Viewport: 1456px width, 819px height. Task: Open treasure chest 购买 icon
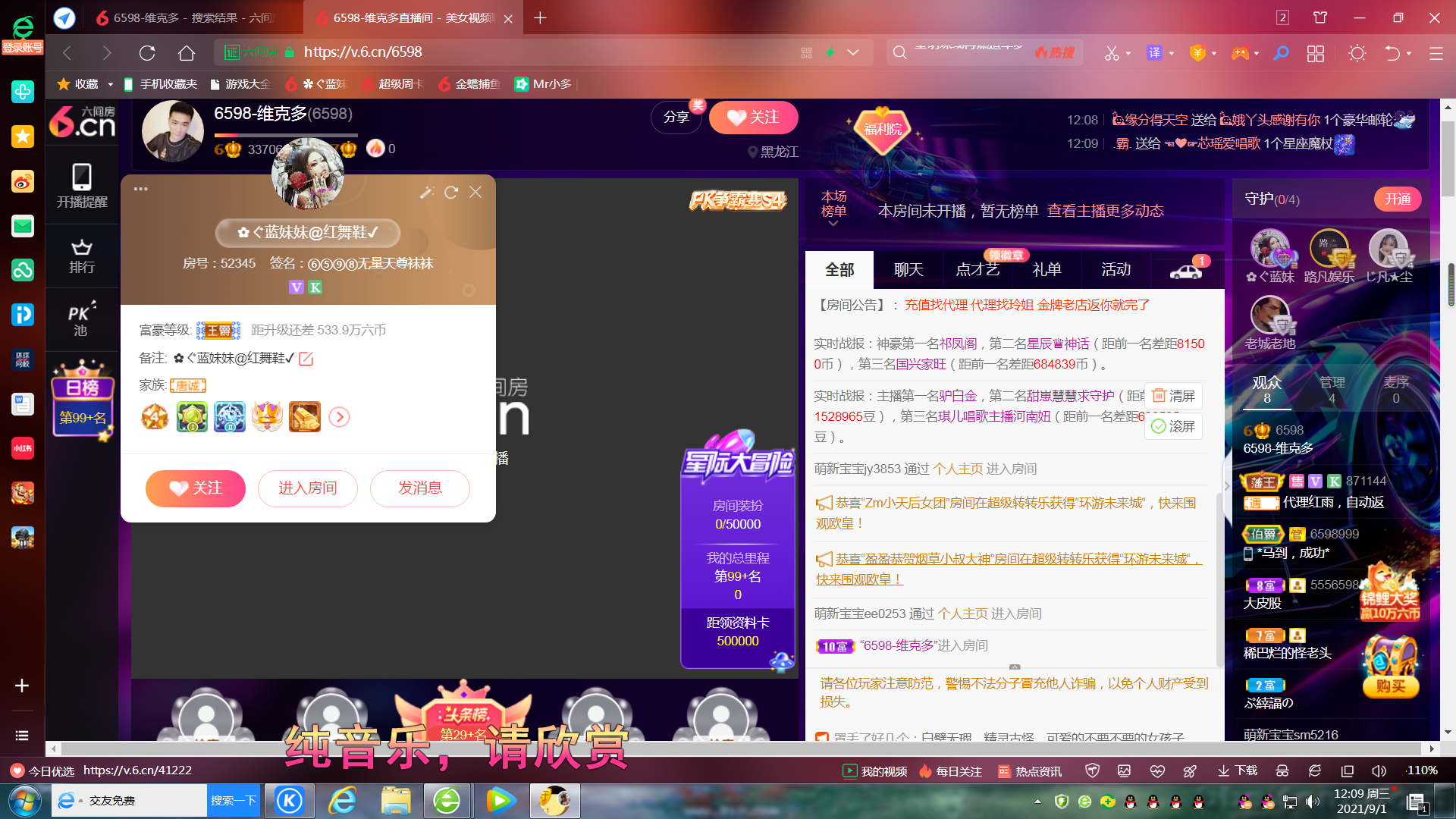[x=1391, y=667]
